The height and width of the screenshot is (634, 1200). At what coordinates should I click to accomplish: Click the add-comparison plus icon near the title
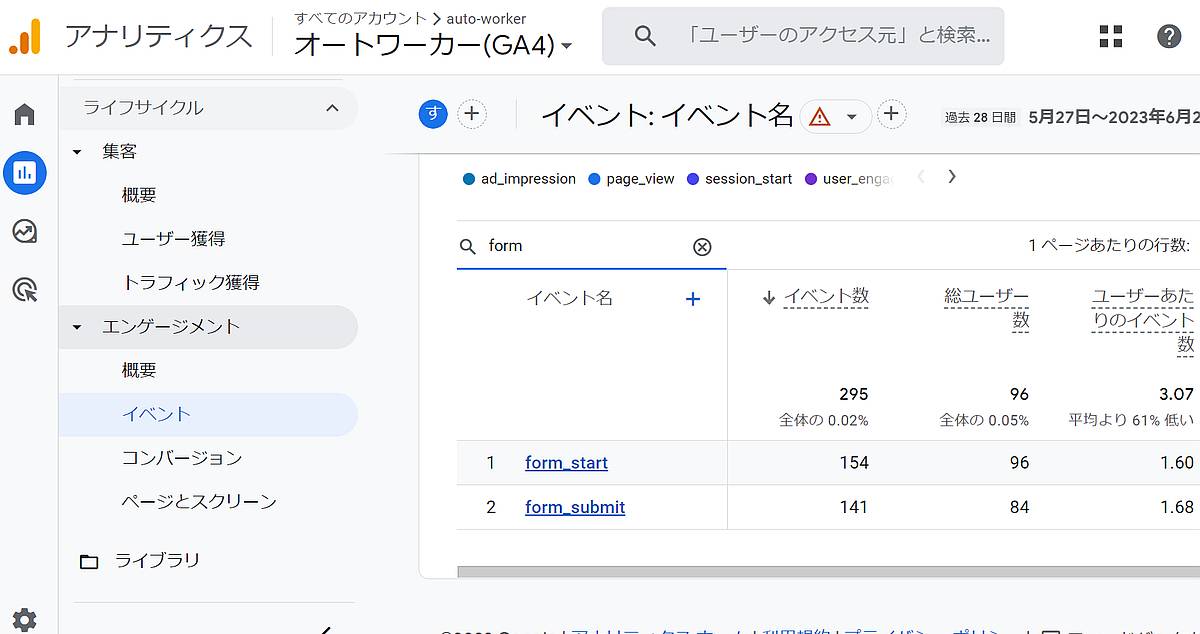point(471,114)
